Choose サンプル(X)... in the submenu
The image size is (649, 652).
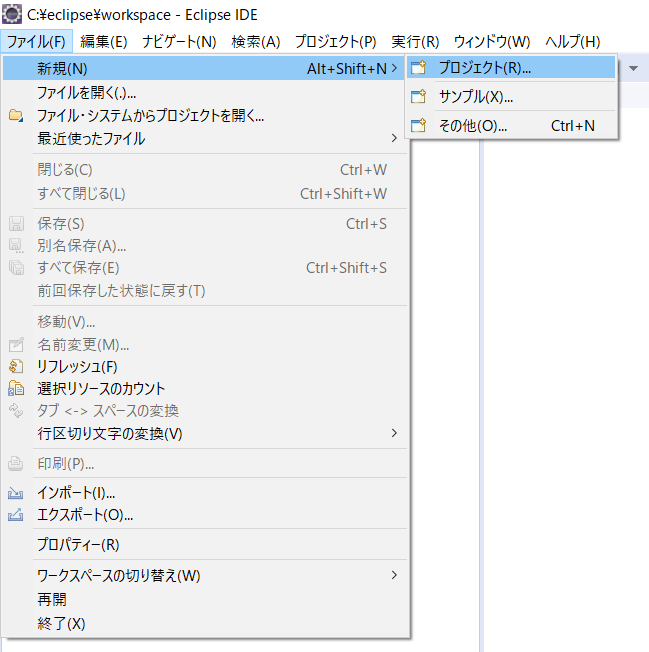tap(511, 96)
